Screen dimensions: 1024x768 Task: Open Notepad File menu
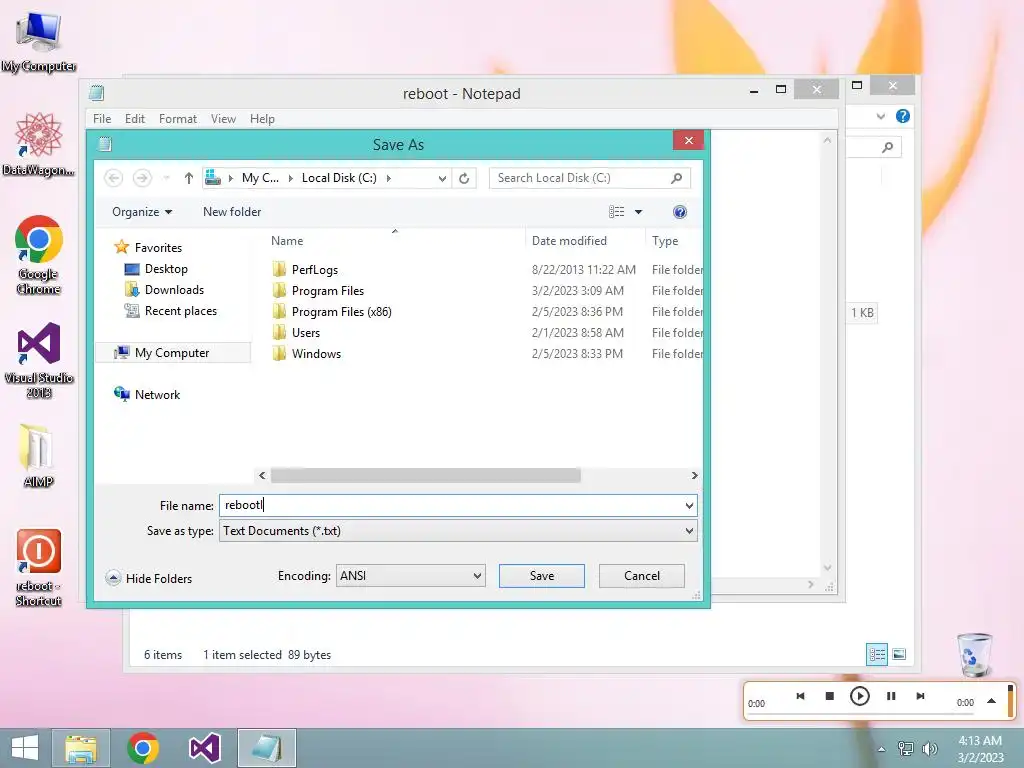(x=102, y=119)
